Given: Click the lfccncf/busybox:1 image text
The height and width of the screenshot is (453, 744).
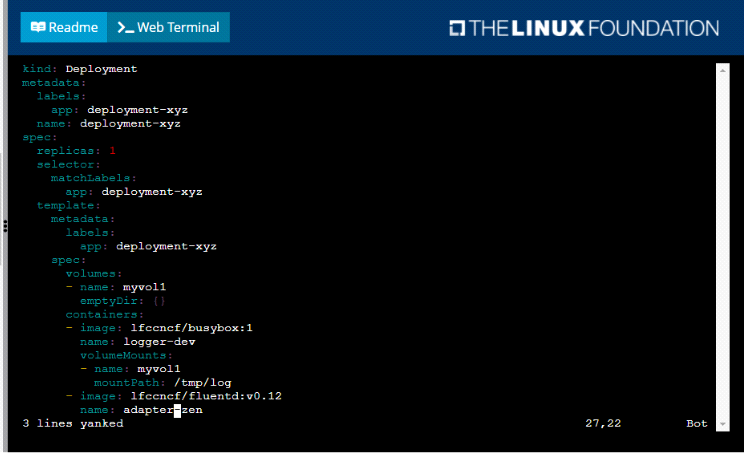Looking at the screenshot, I should pos(192,327).
